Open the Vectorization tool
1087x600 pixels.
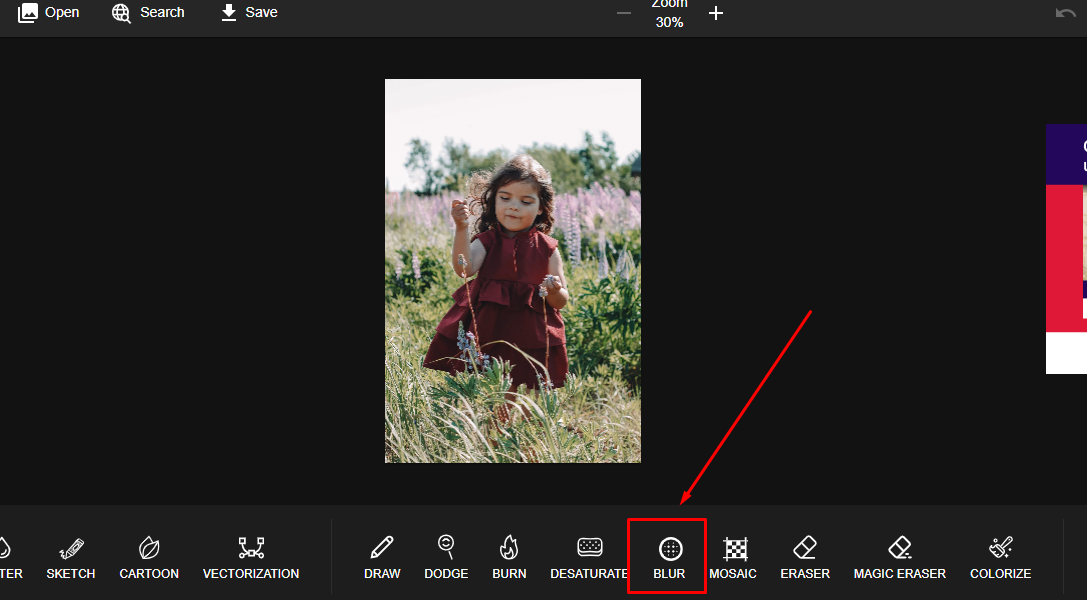[x=251, y=558]
